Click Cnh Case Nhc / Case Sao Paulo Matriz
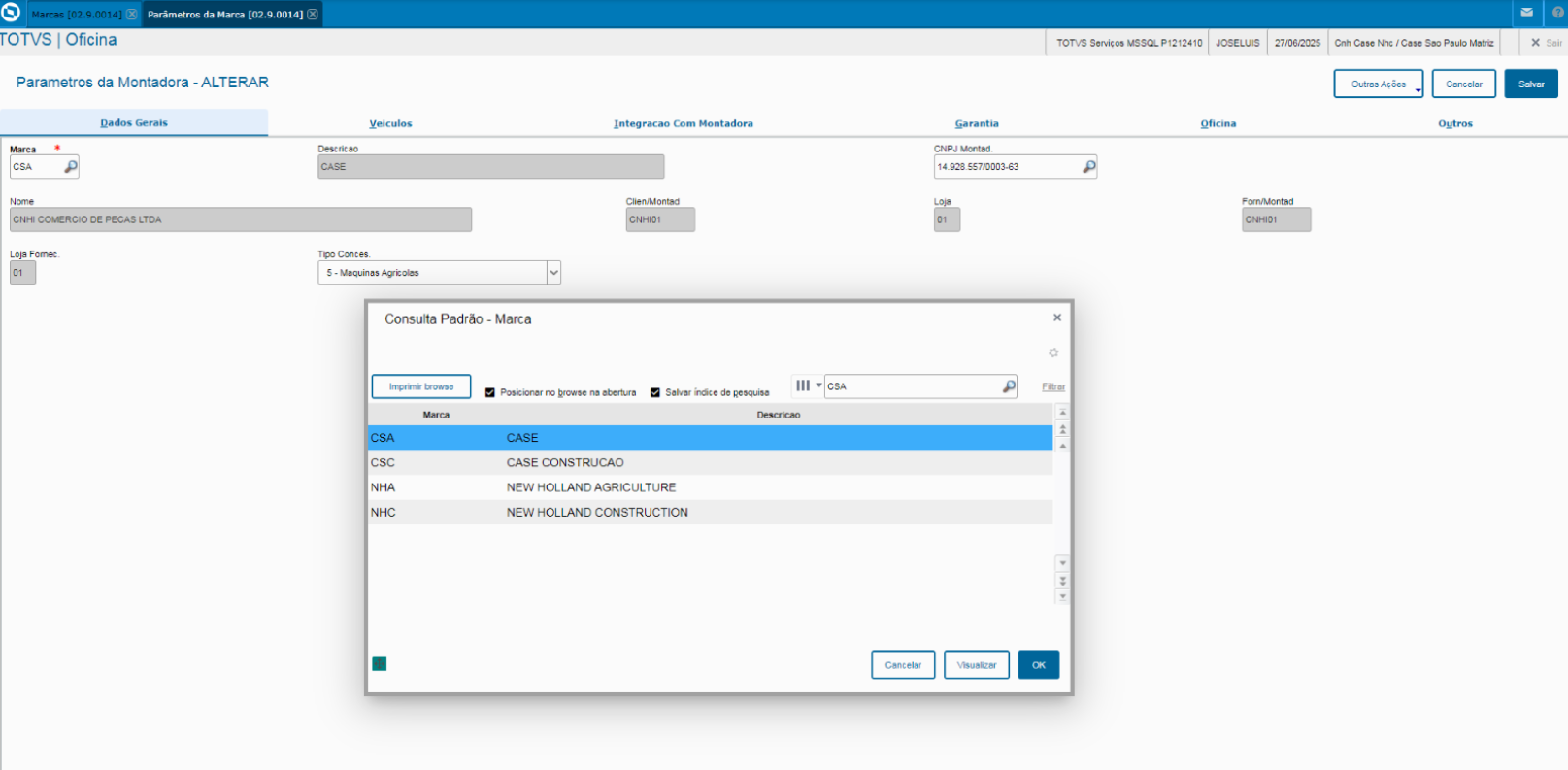The height and width of the screenshot is (770, 1568). pyautogui.click(x=1414, y=43)
